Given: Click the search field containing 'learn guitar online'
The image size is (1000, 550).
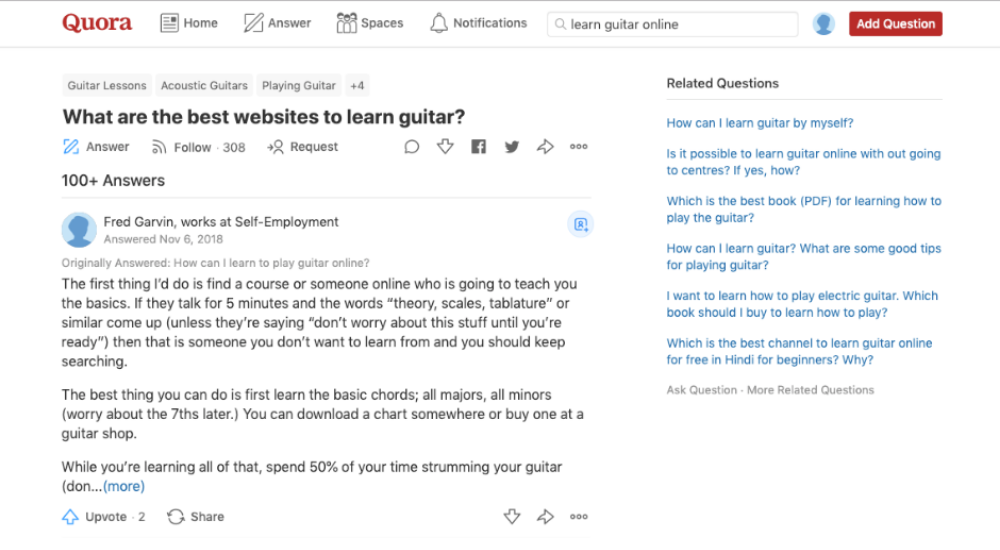Looking at the screenshot, I should click(x=672, y=24).
